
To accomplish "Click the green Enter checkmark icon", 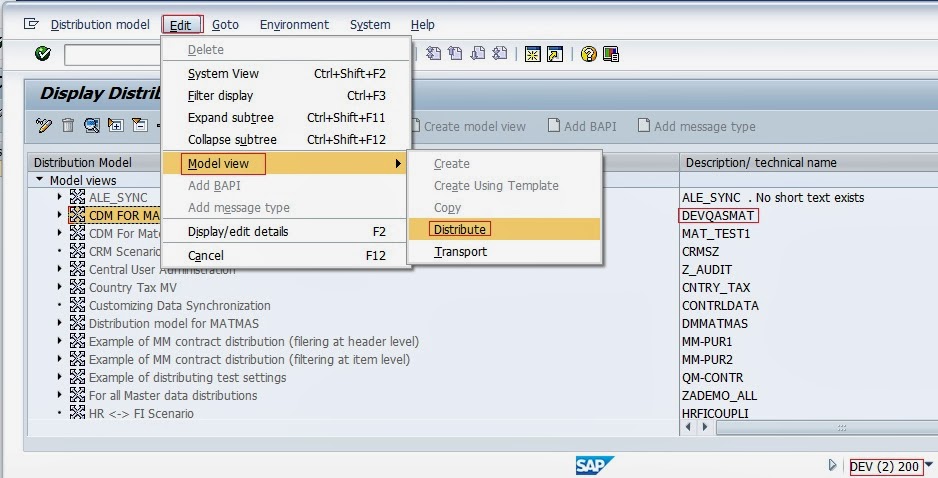I will (x=42, y=54).
